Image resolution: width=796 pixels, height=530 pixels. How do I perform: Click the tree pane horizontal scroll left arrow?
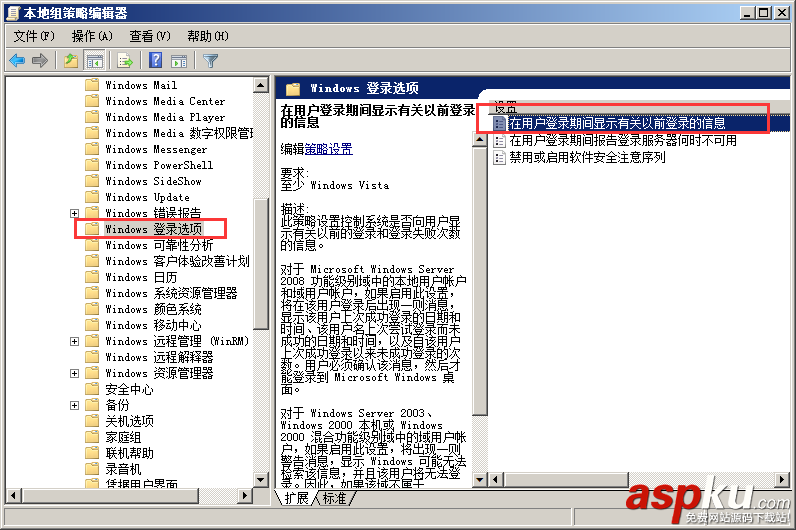pyautogui.click(x=14, y=495)
